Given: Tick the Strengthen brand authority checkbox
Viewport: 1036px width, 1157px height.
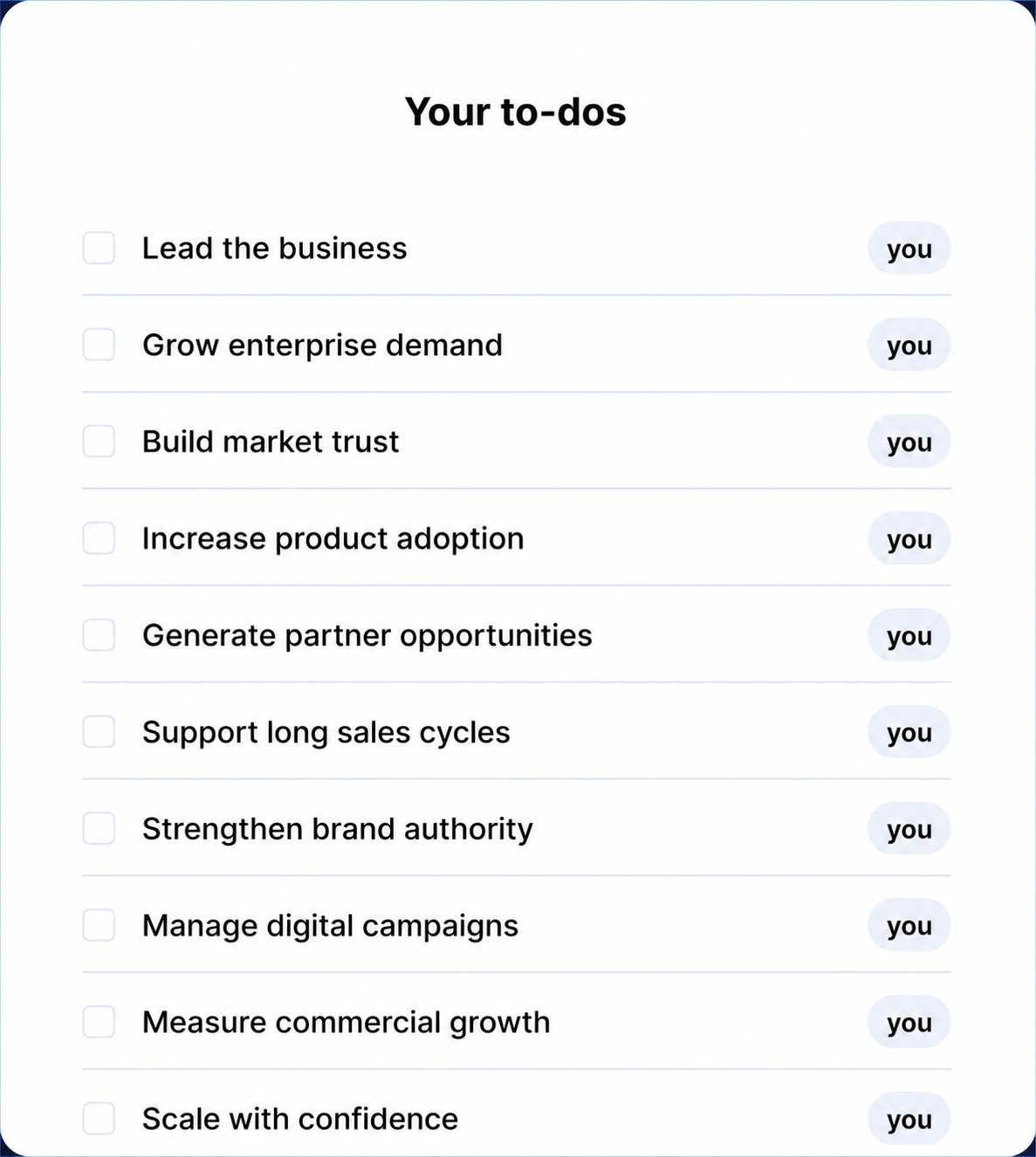Looking at the screenshot, I should coord(99,829).
